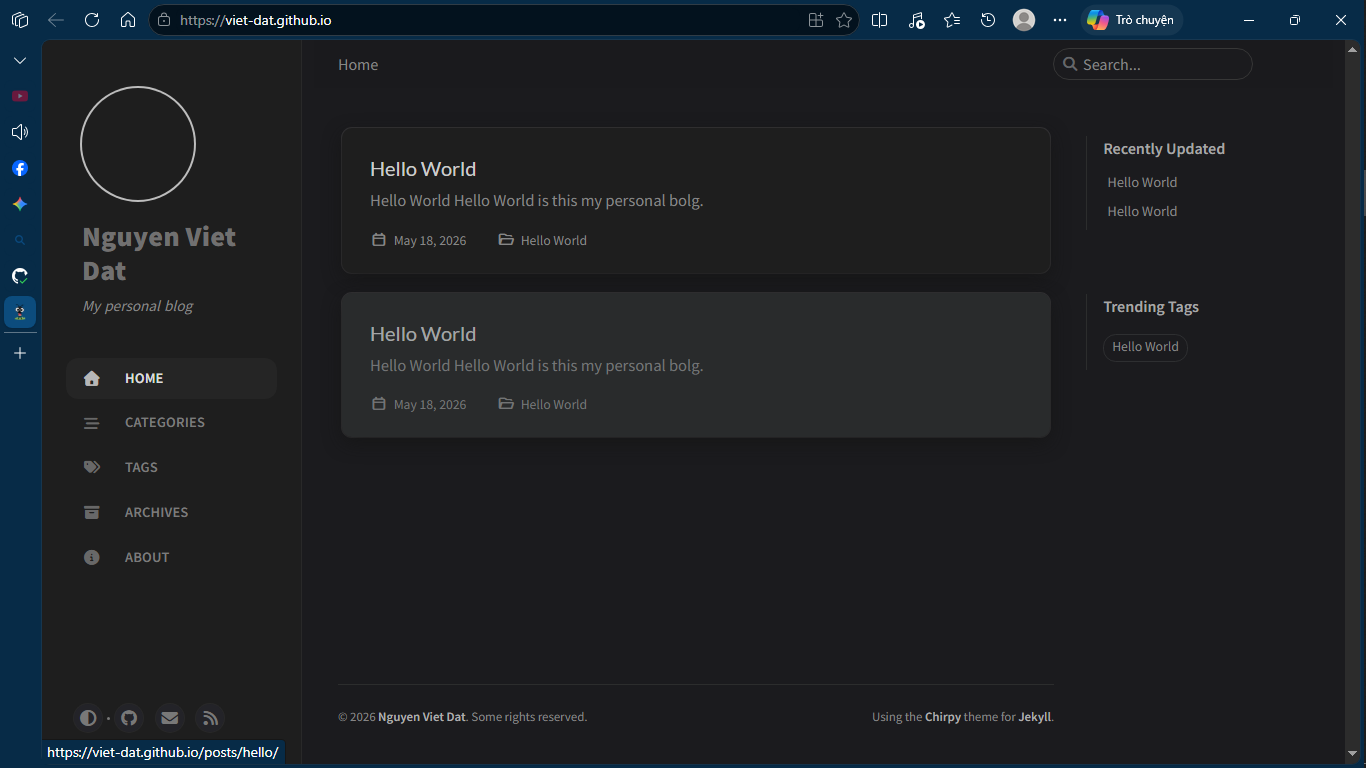The image size is (1366, 768).
Task: Click the app-available grid icon in address bar
Action: pos(816,20)
